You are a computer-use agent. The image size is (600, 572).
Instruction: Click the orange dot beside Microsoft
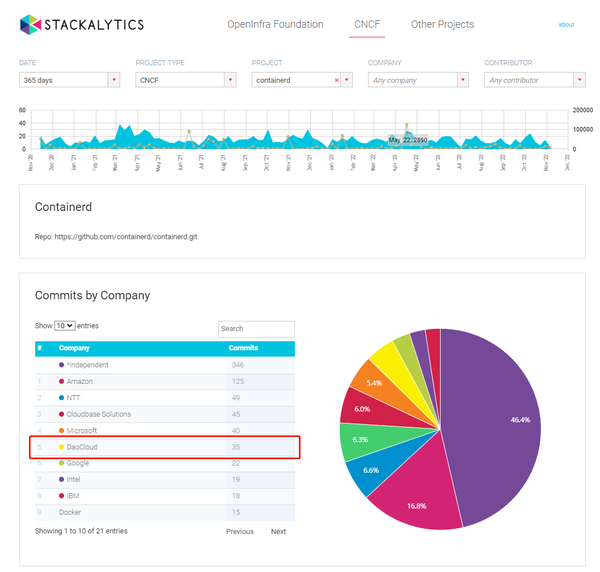[x=62, y=430]
